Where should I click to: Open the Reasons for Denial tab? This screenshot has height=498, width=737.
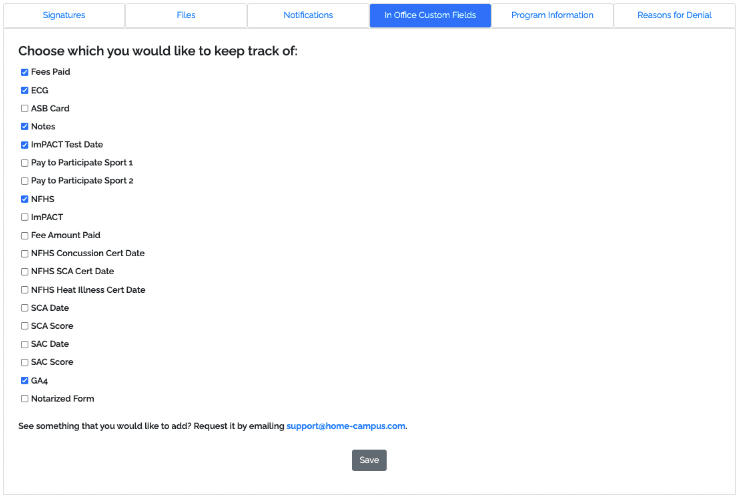674,16
